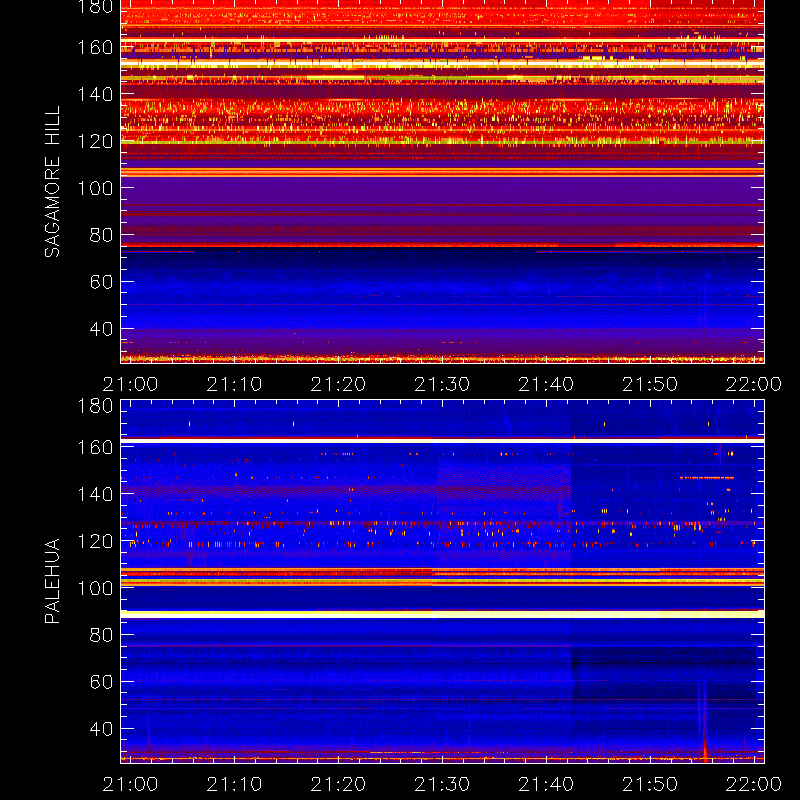This screenshot has width=800, height=800.
Task: Pick the 21:10 time label below Sagamore Hill plot
Action: pos(234,384)
